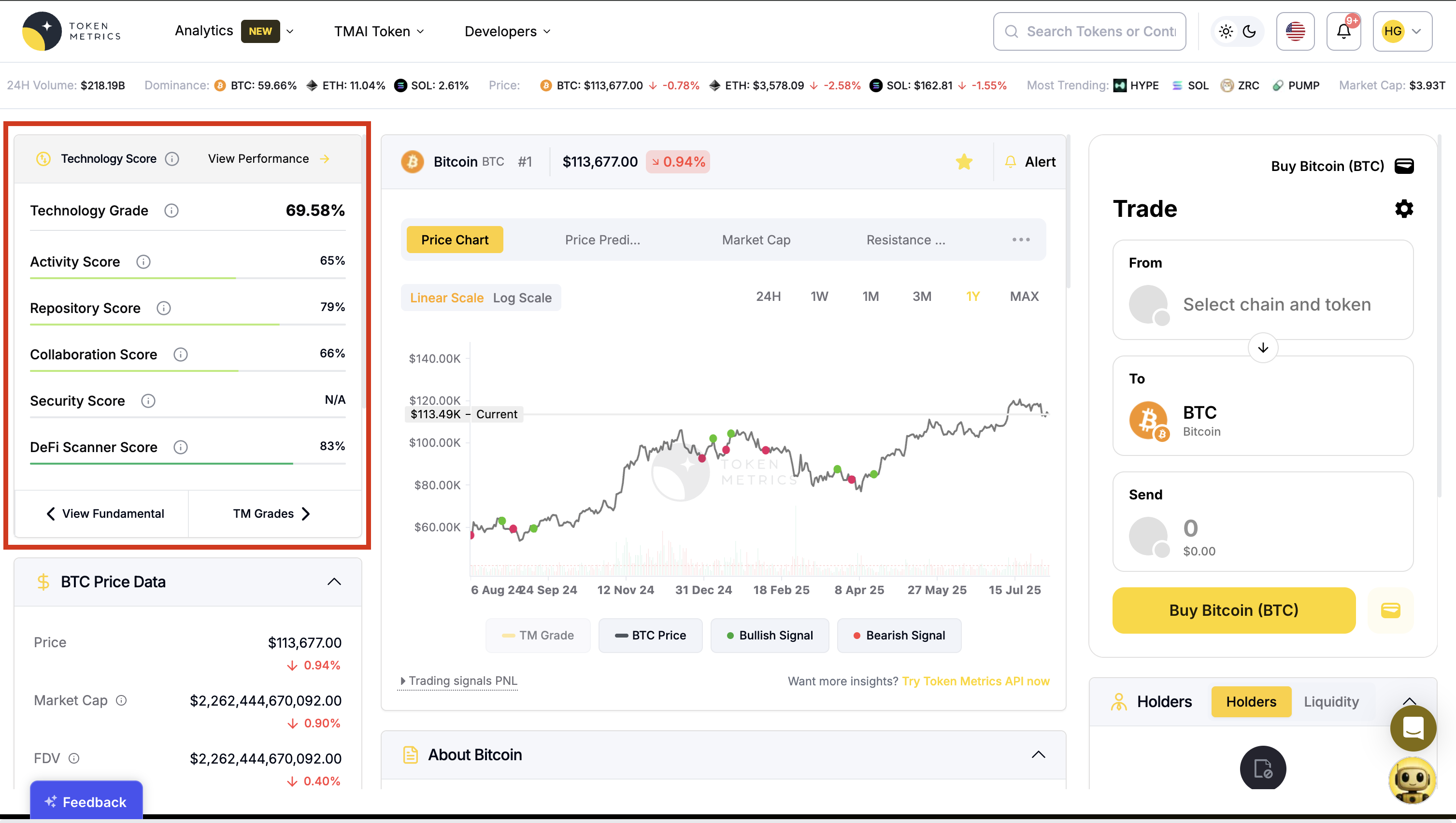Click swap direction arrow button

click(1263, 348)
